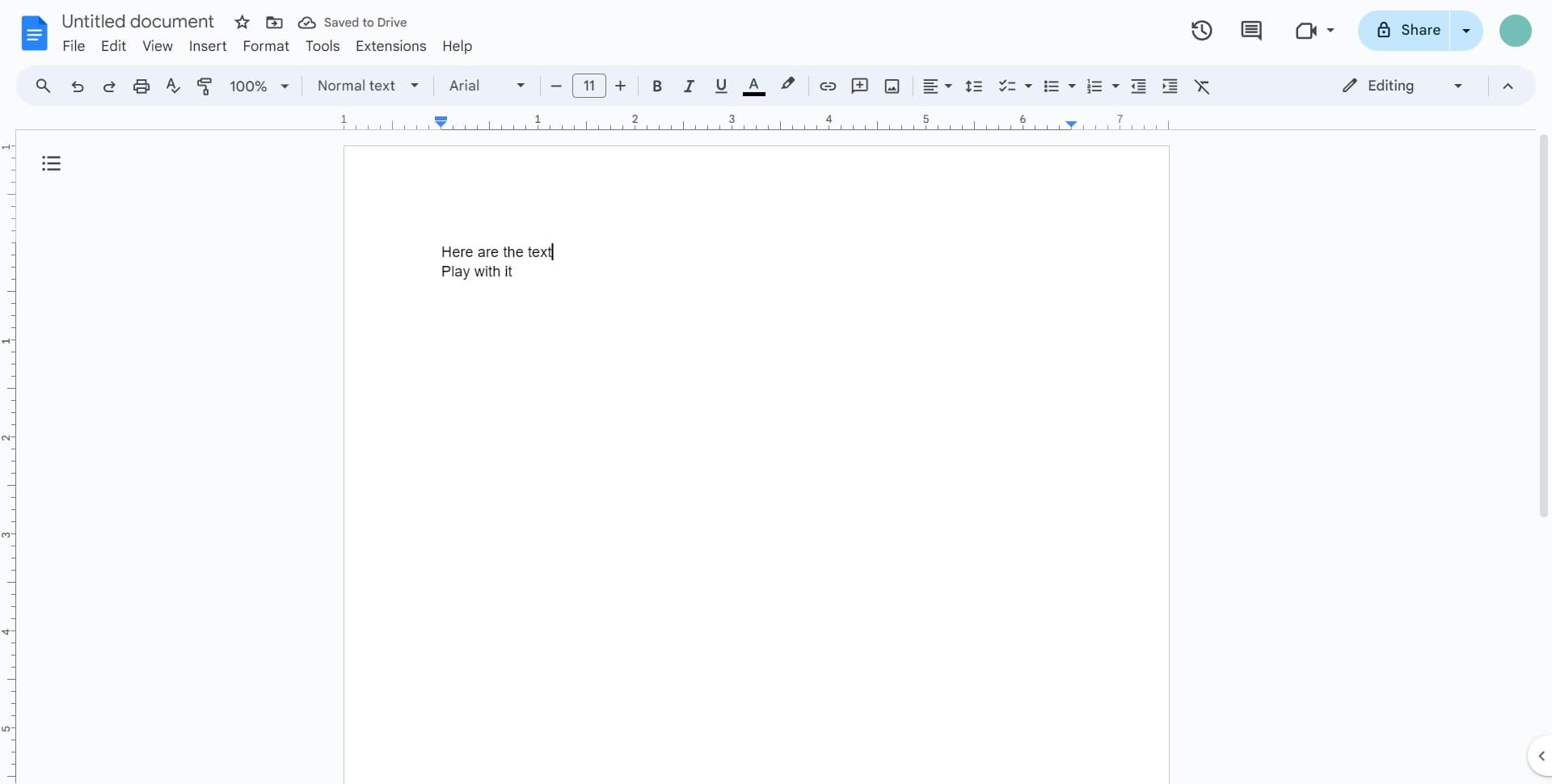Open the Zoom level dropdown
The width and height of the screenshot is (1552, 784).
tap(257, 86)
